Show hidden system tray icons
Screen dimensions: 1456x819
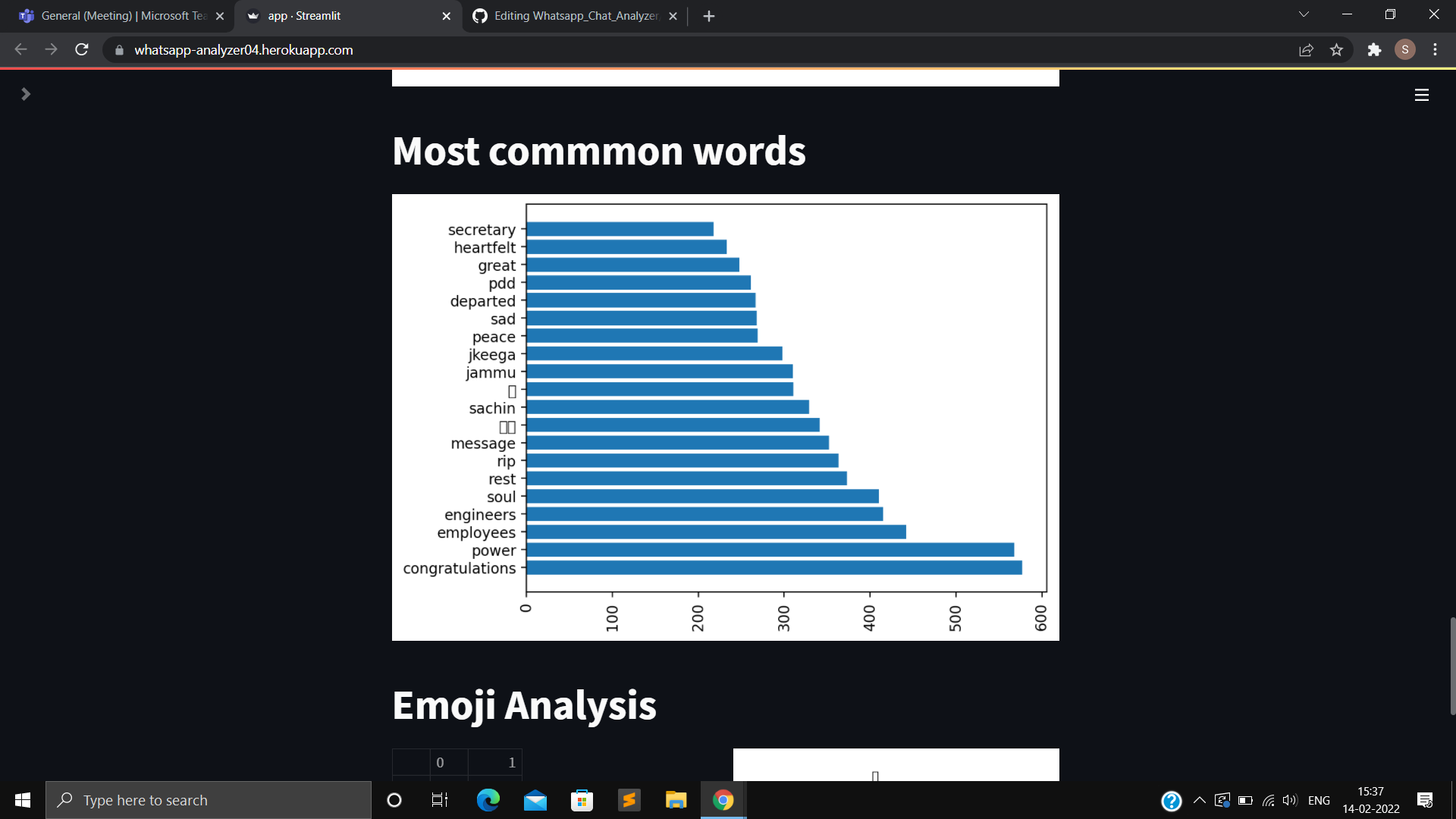(1199, 799)
